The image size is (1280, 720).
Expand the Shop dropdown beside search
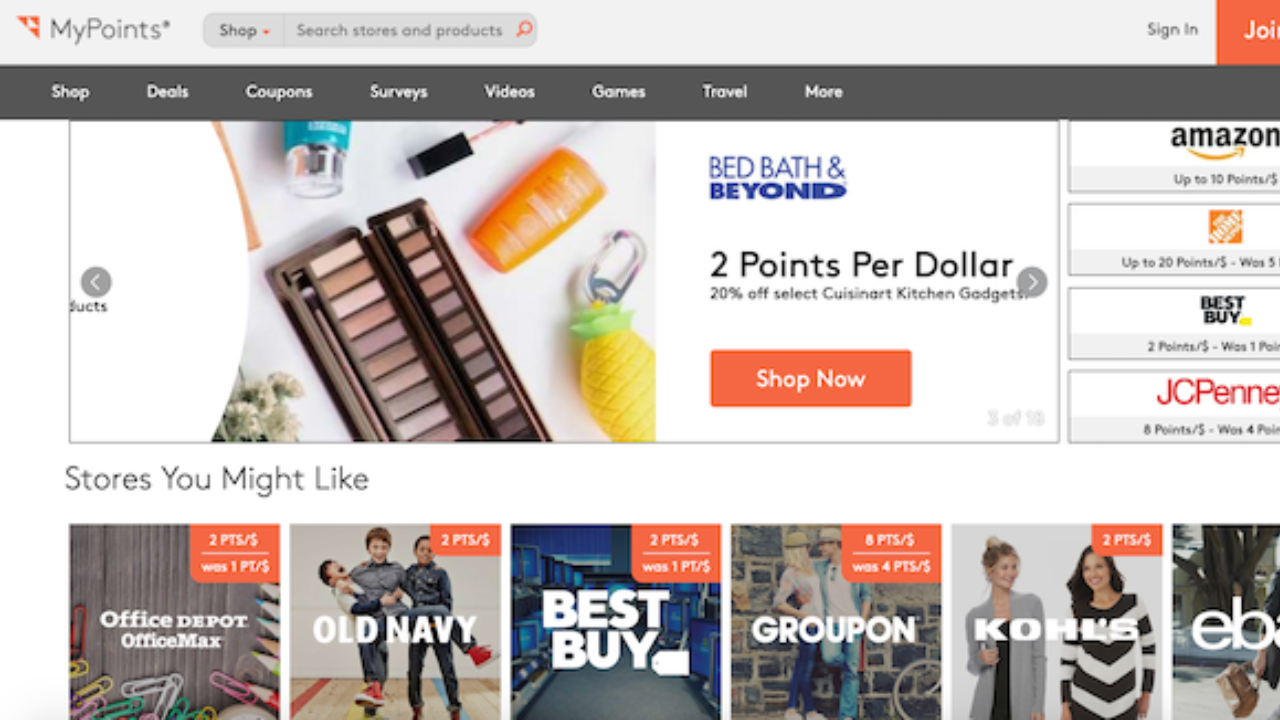pos(244,30)
